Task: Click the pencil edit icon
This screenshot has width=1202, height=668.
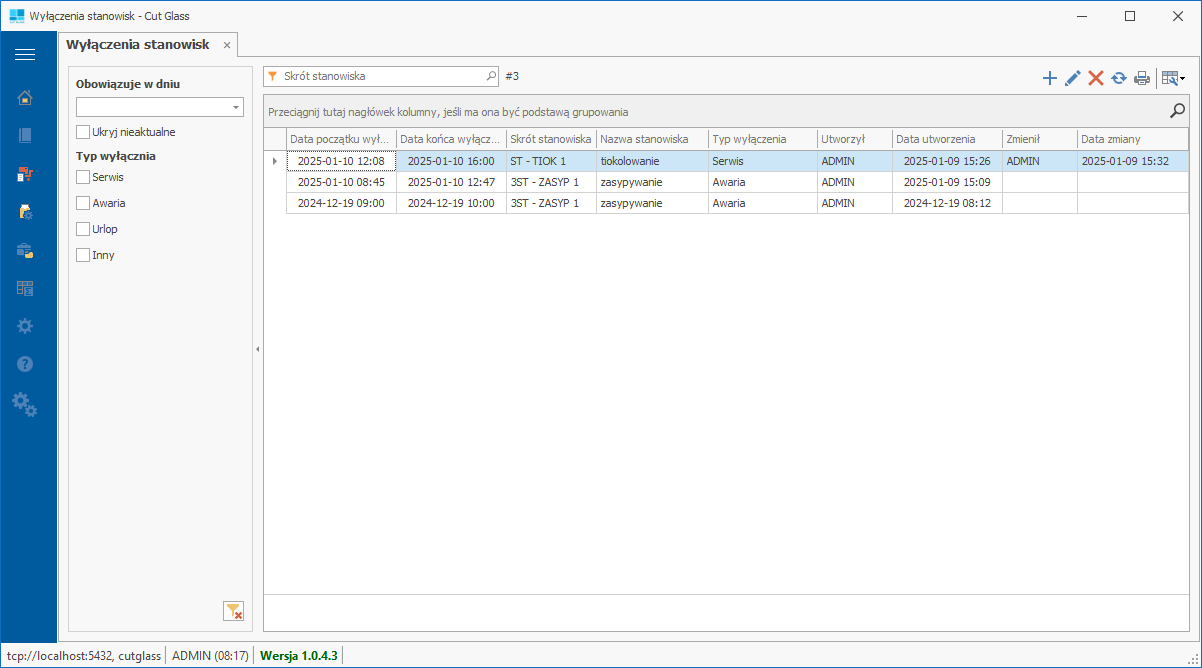Action: (1073, 78)
